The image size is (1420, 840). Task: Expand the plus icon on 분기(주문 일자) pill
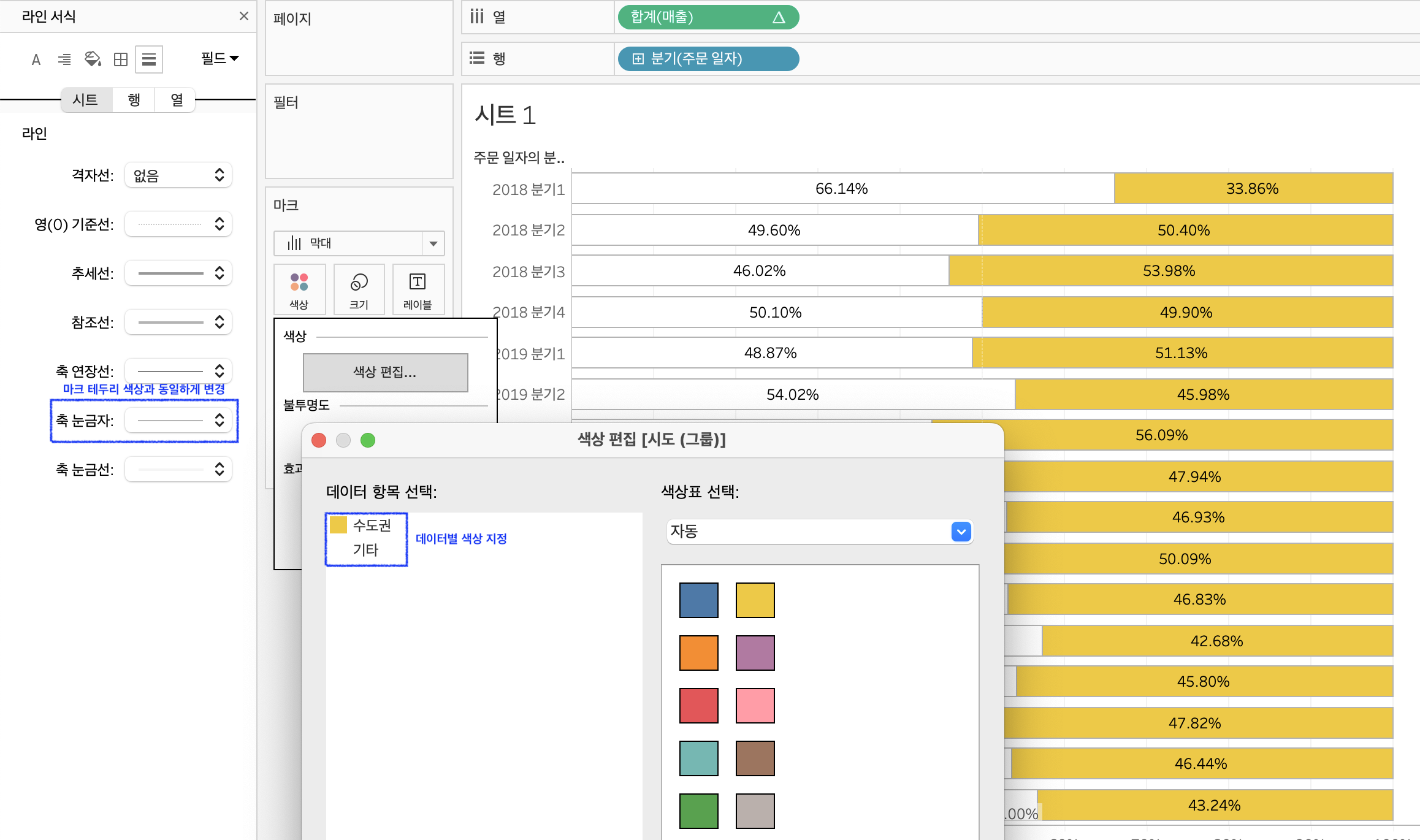pos(638,59)
